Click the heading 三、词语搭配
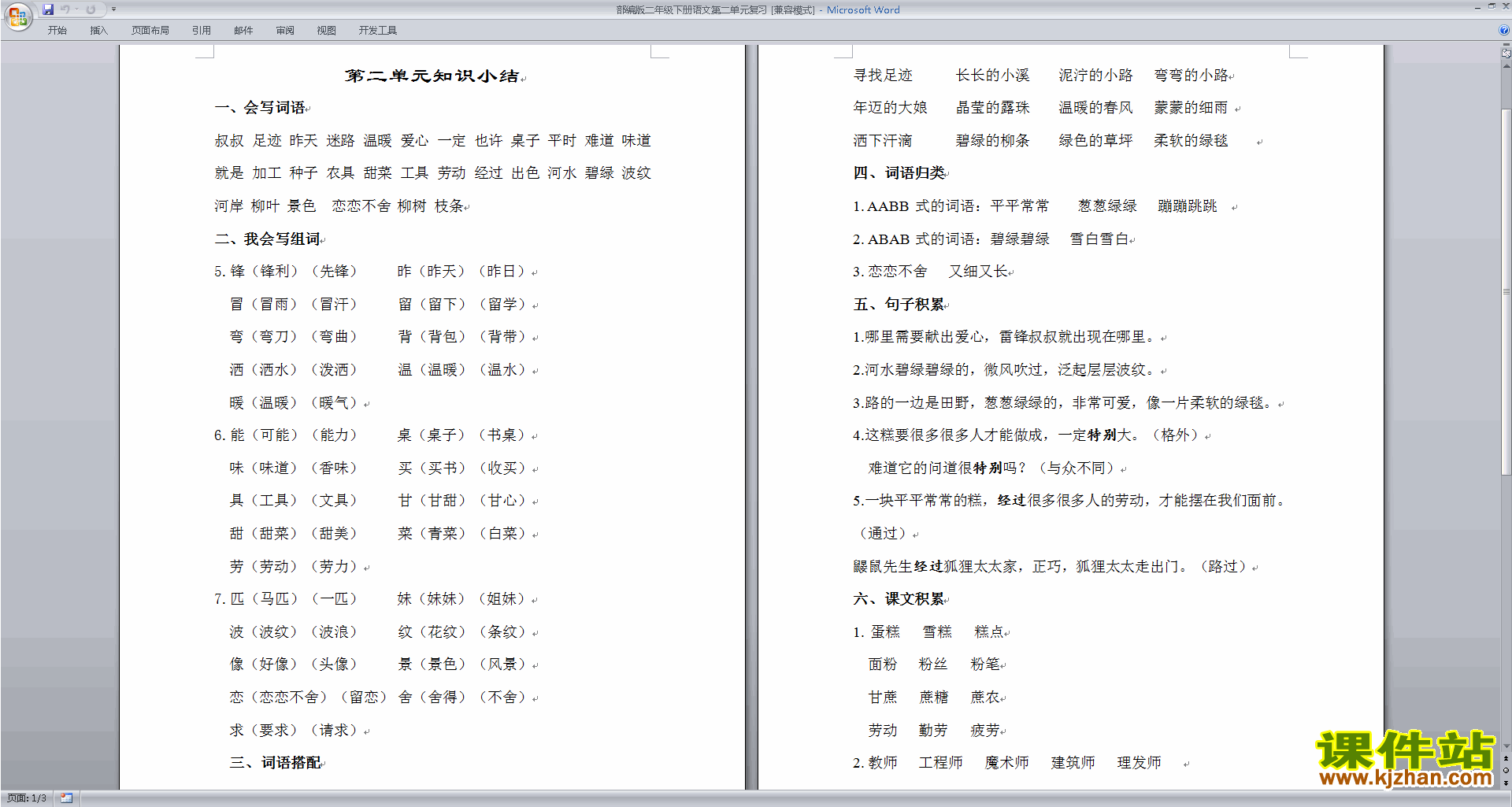Image resolution: width=1512 pixels, height=807 pixels. (x=276, y=763)
